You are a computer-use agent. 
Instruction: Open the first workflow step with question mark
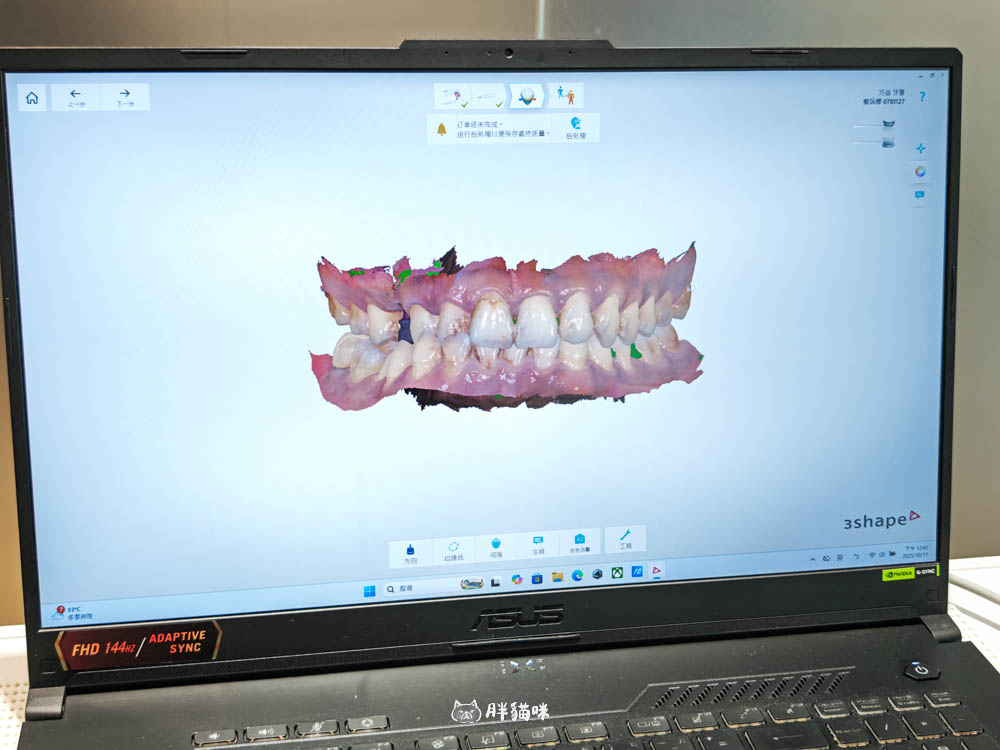click(453, 96)
